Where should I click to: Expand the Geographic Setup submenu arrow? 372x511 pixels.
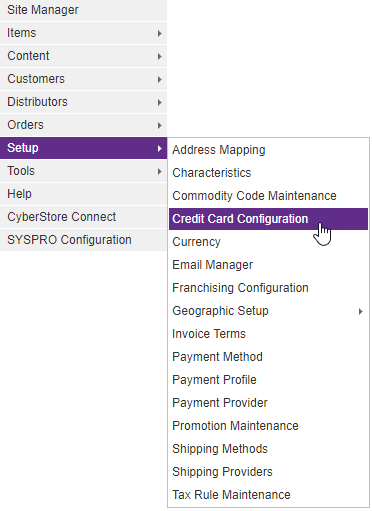point(360,312)
